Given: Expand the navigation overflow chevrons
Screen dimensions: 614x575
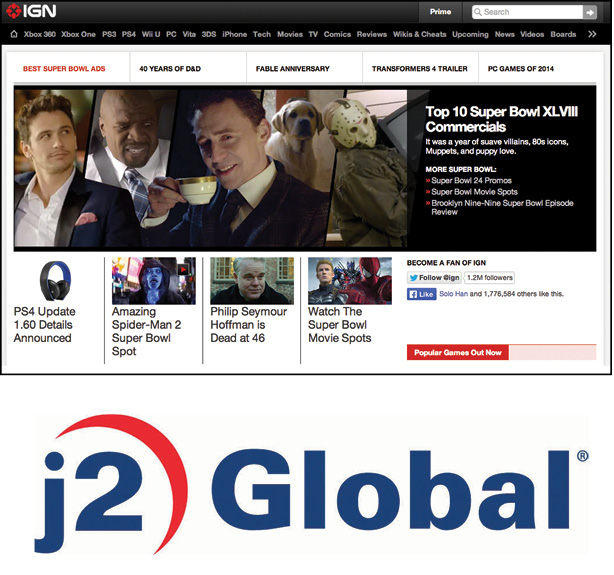Looking at the screenshot, I should [x=592, y=34].
